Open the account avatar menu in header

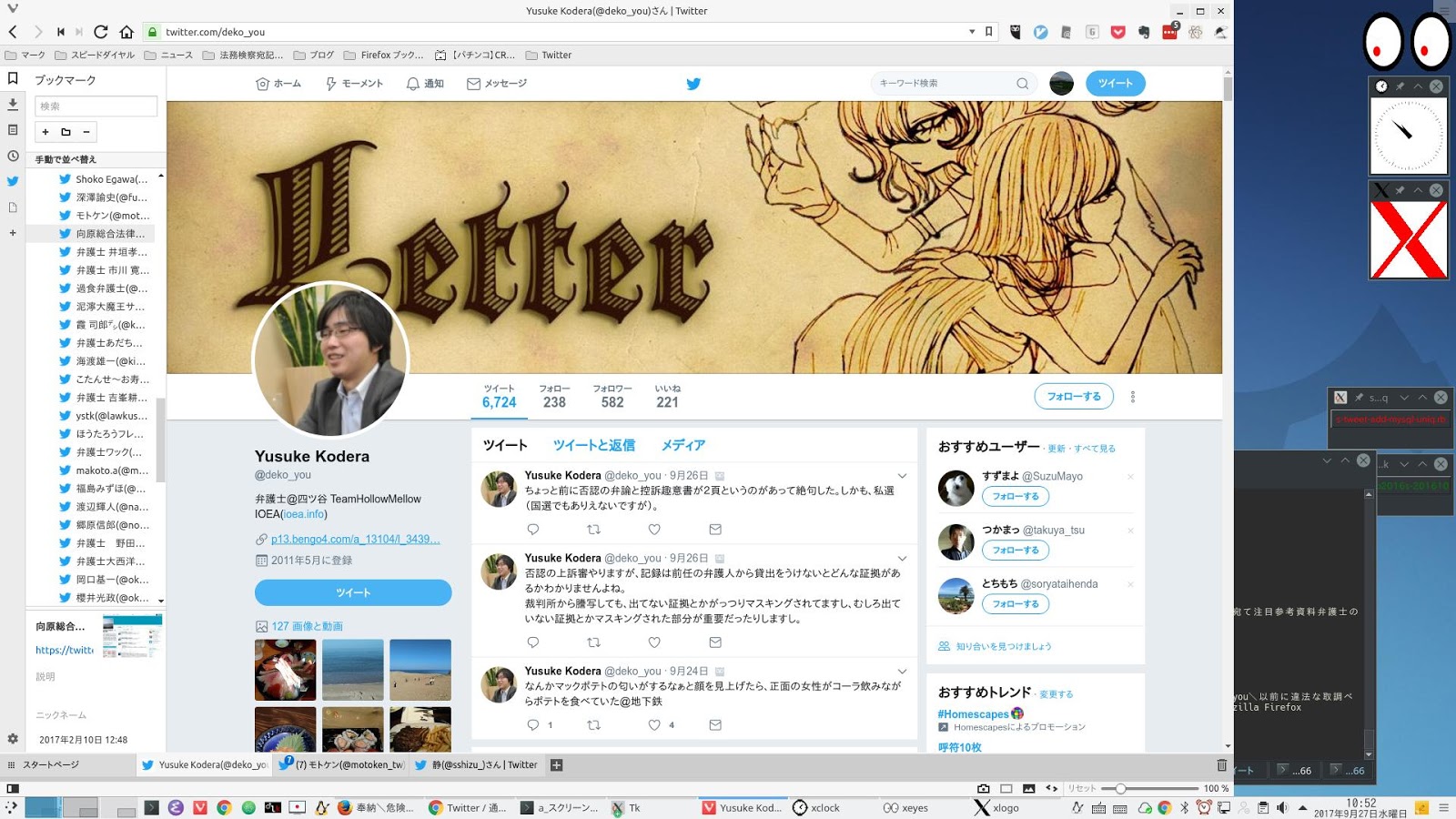pyautogui.click(x=1061, y=84)
